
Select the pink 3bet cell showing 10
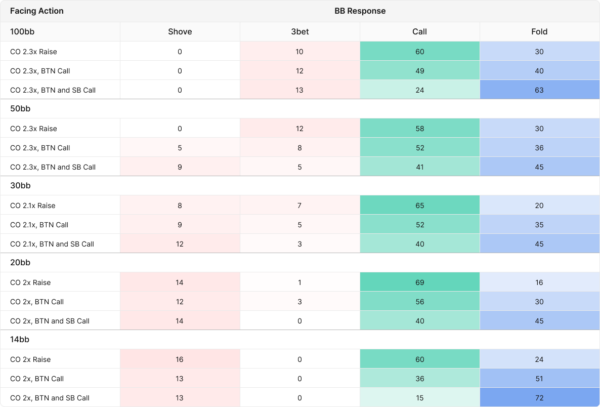(x=300, y=50)
